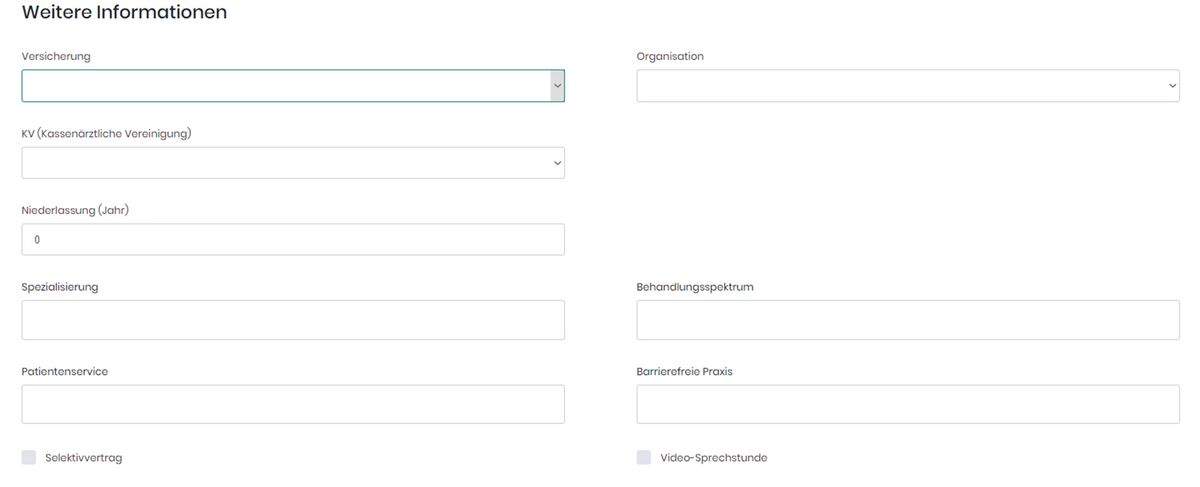Click the Niederlassung (Jahr) input field
Viewport: 1200px width, 487px height.
[x=293, y=239]
